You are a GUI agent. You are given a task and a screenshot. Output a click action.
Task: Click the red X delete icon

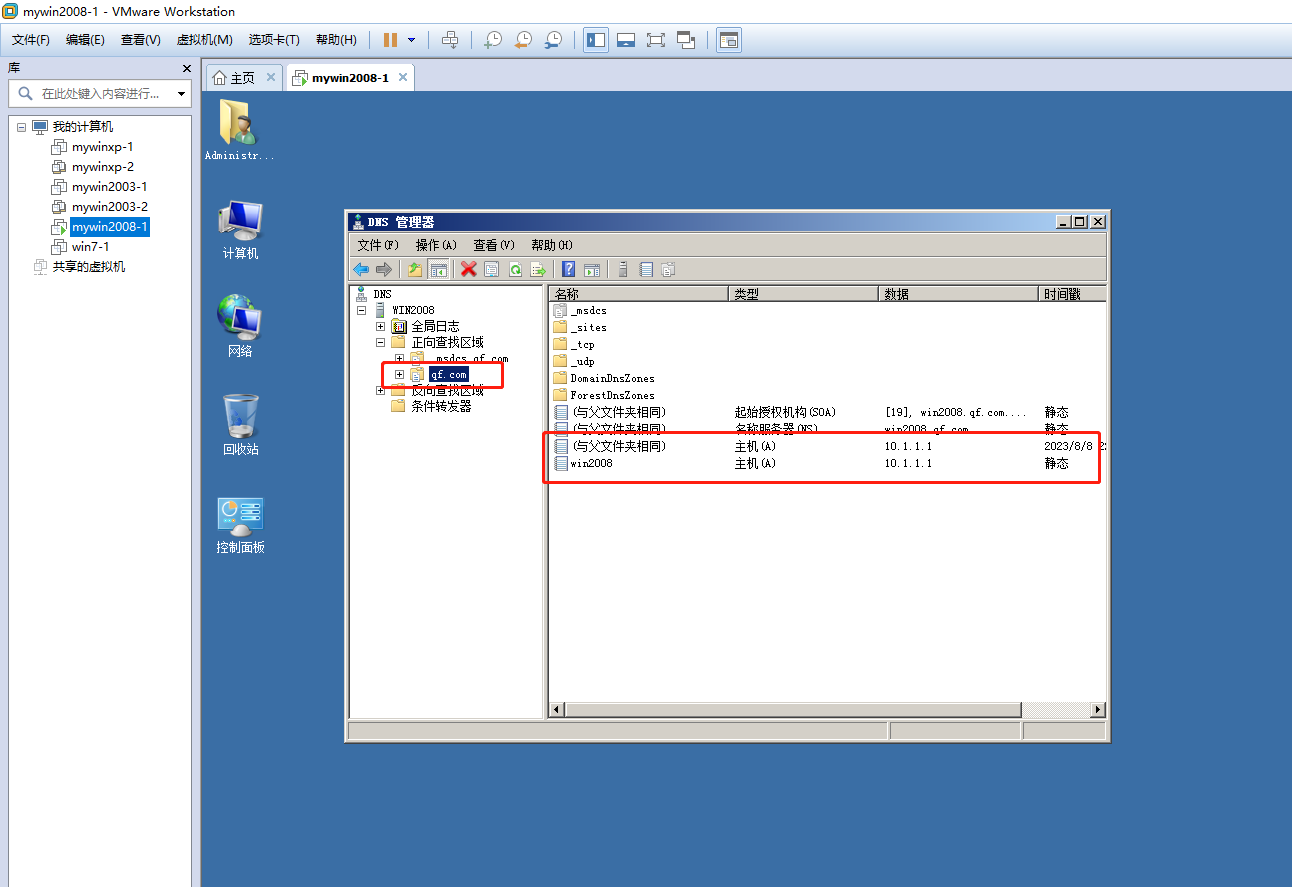(x=468, y=269)
